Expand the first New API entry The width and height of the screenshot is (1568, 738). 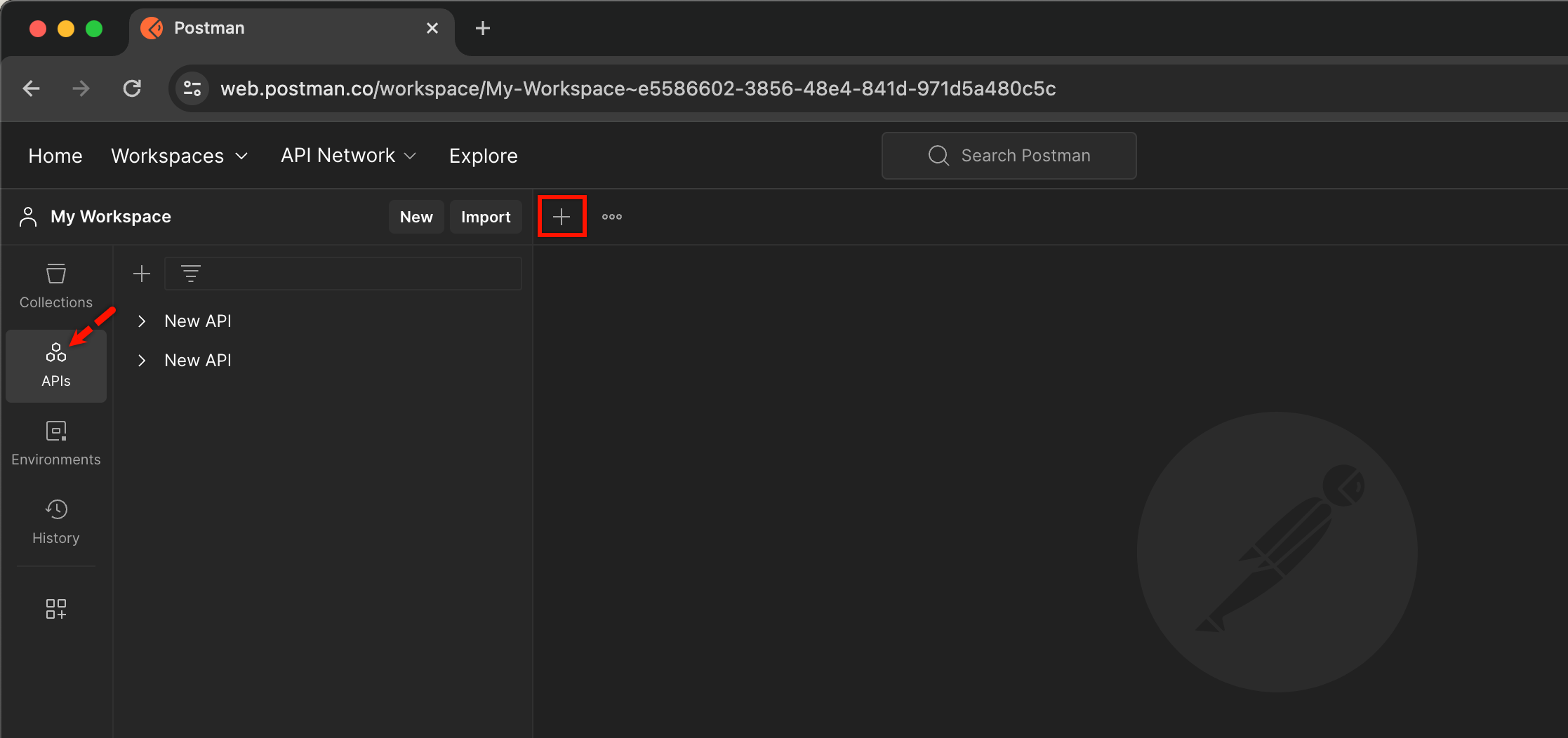pos(142,321)
